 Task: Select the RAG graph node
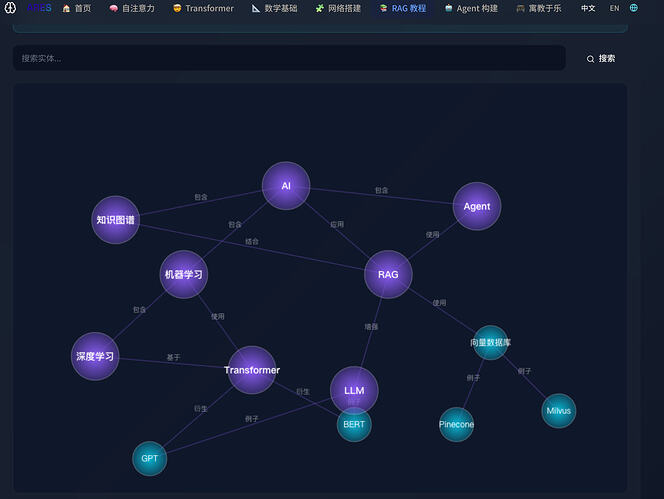[388, 274]
